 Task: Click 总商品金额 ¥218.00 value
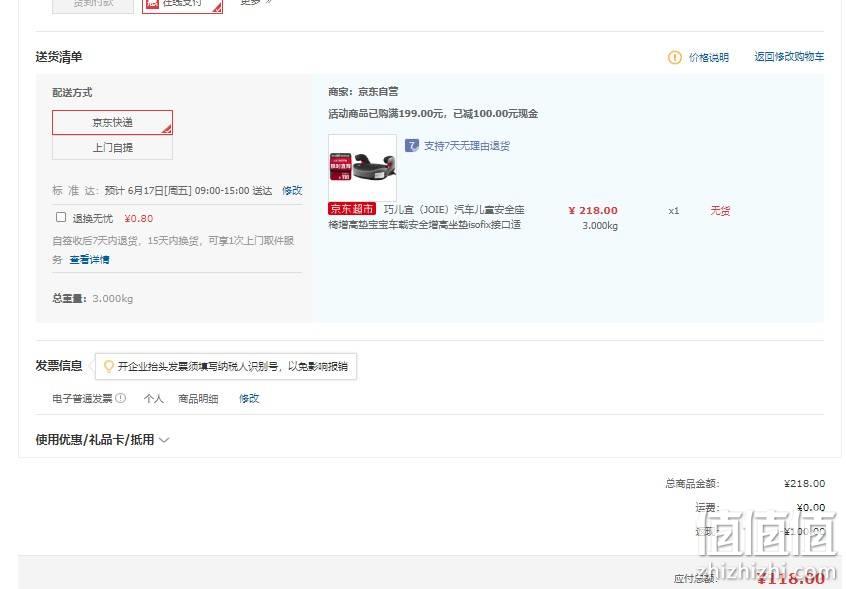coord(804,483)
